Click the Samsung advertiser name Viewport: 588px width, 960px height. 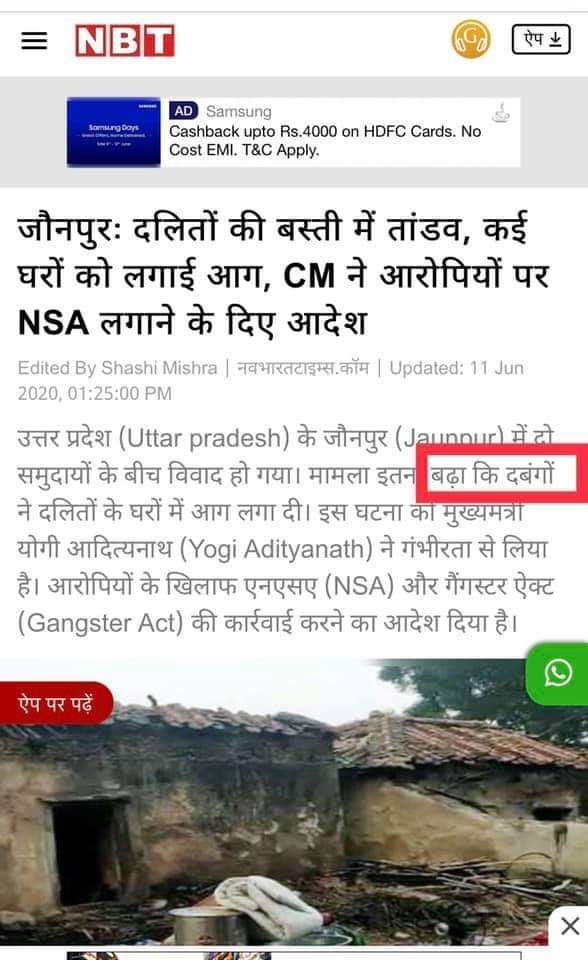click(x=238, y=111)
